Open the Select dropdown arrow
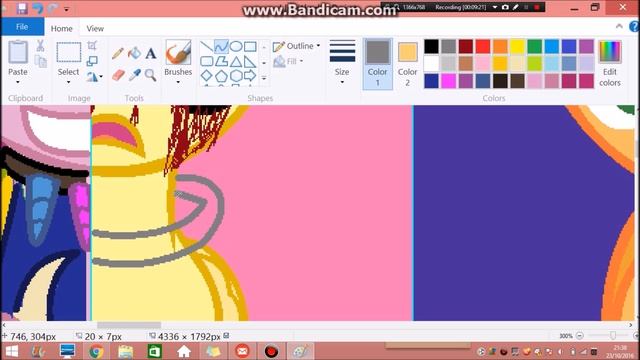The height and width of the screenshot is (360, 640). (68, 82)
